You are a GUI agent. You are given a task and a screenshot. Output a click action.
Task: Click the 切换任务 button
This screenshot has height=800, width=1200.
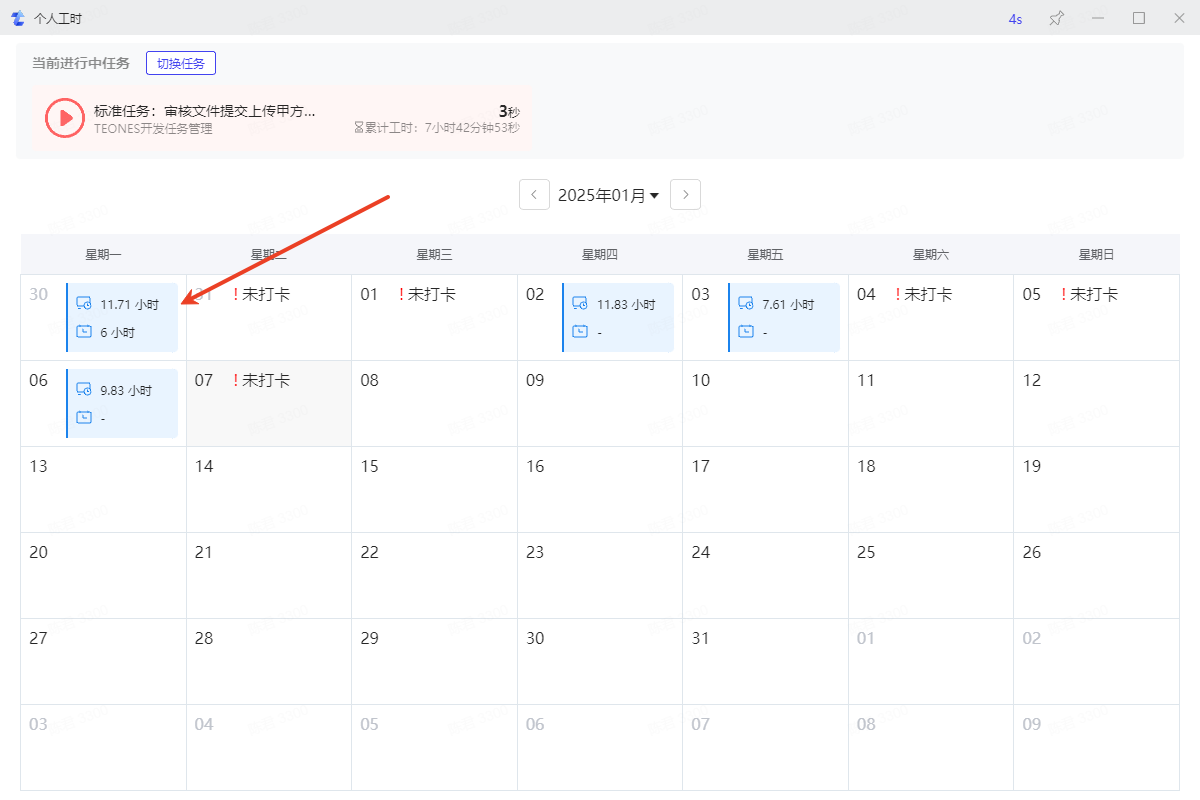tap(181, 63)
